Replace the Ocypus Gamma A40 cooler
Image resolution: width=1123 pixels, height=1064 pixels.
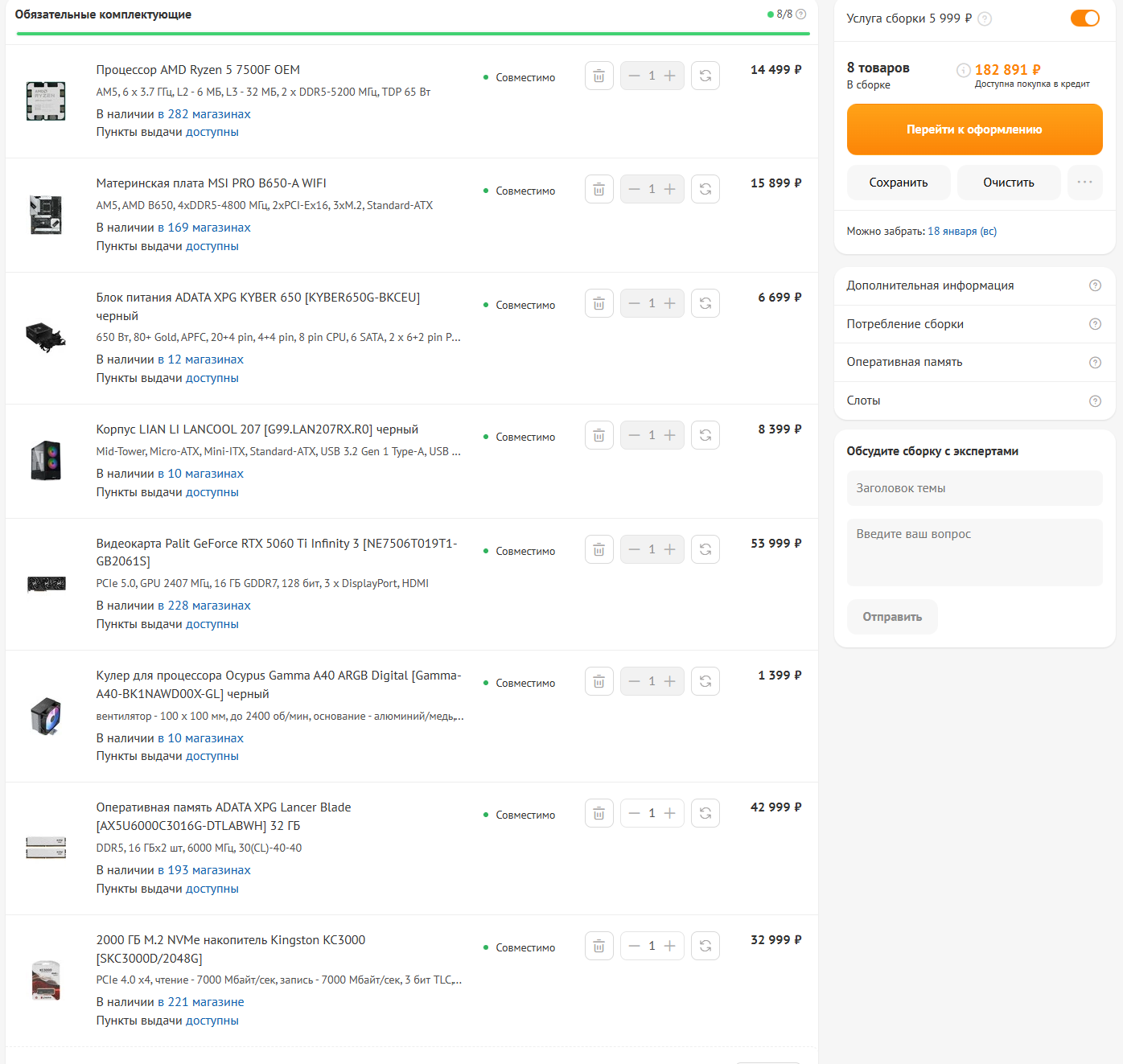tap(705, 681)
